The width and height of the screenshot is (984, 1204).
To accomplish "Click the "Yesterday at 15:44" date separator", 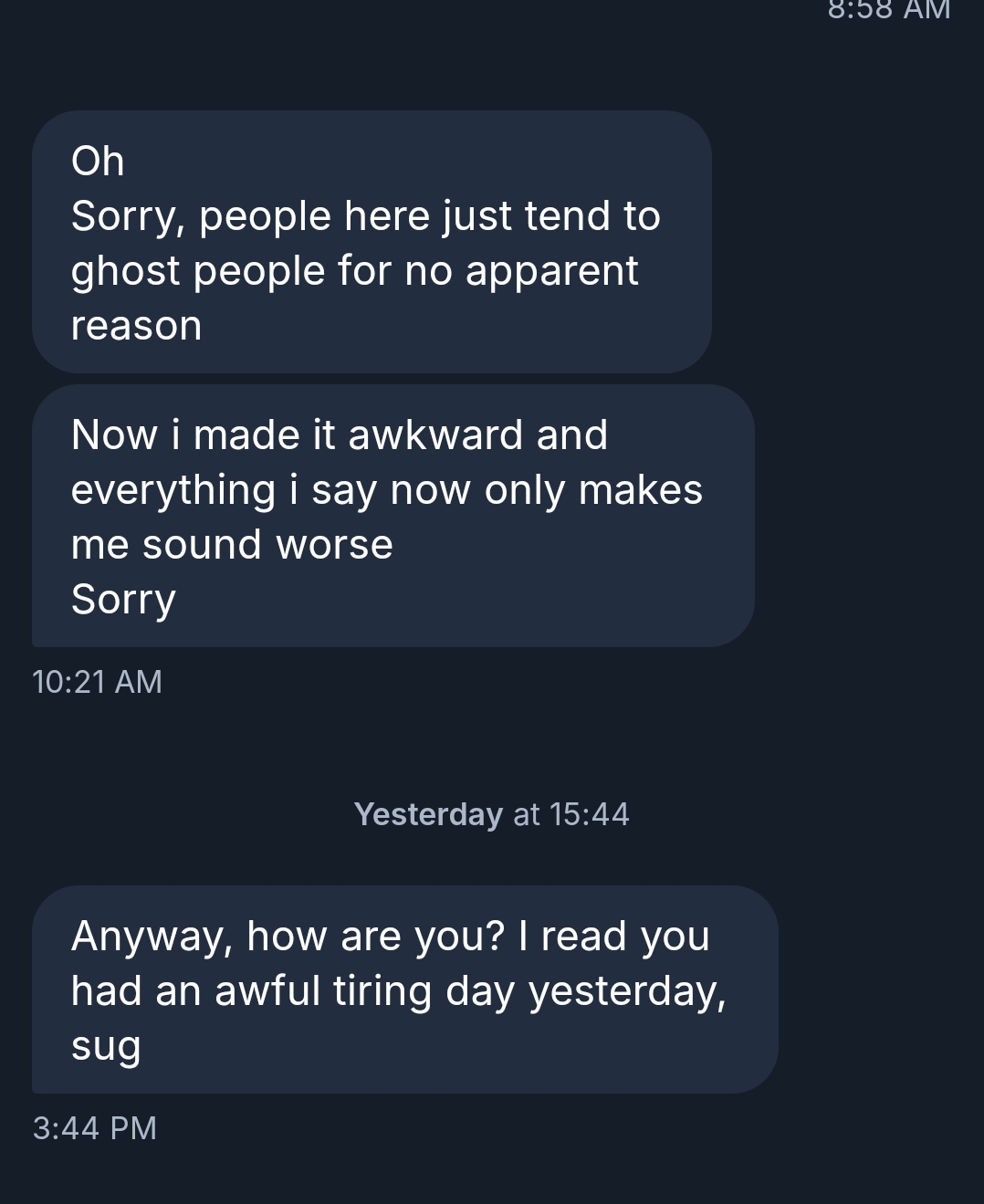I will point(491,814).
